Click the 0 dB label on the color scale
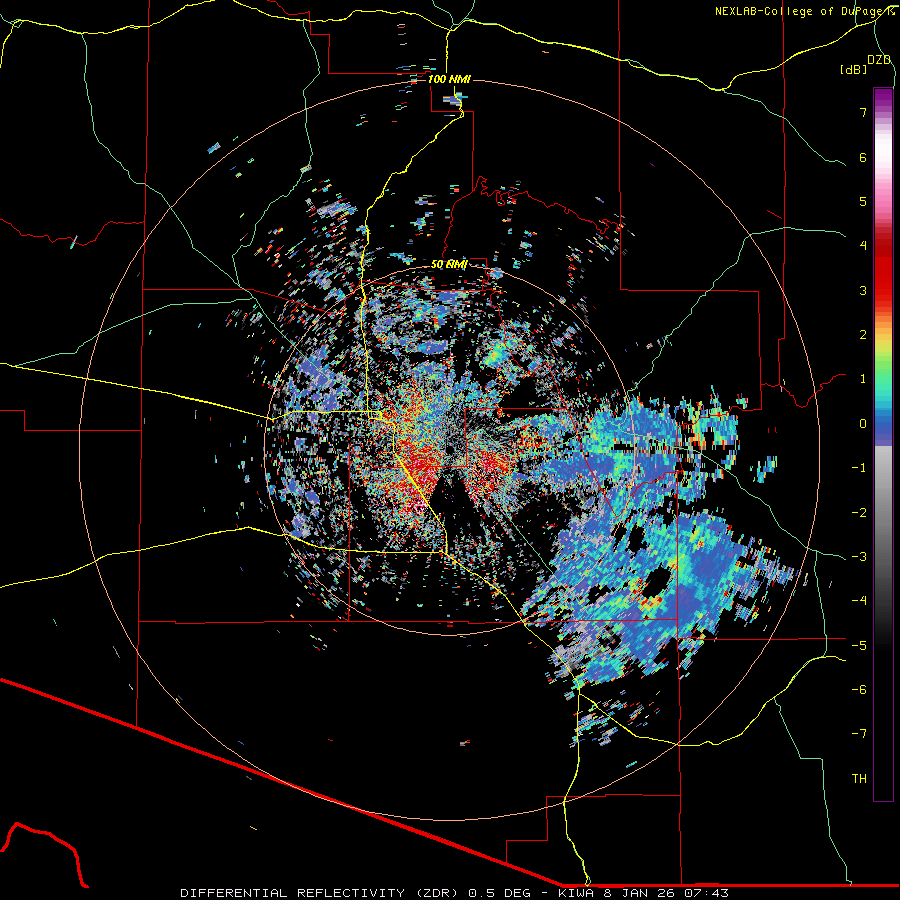 coord(863,424)
